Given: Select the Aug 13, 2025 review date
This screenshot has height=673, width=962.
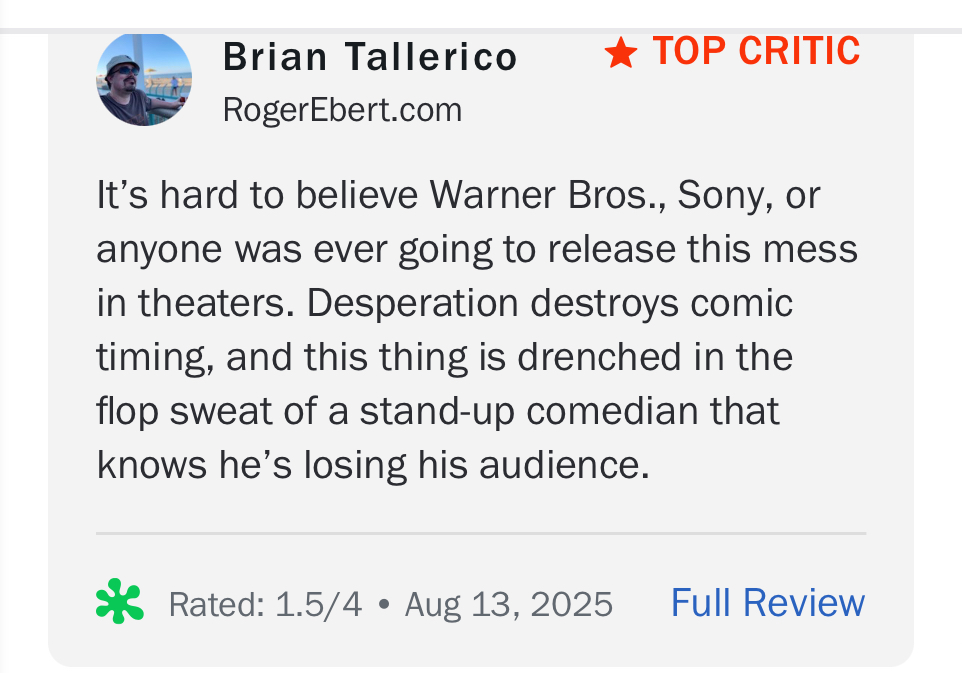Looking at the screenshot, I should point(509,604).
